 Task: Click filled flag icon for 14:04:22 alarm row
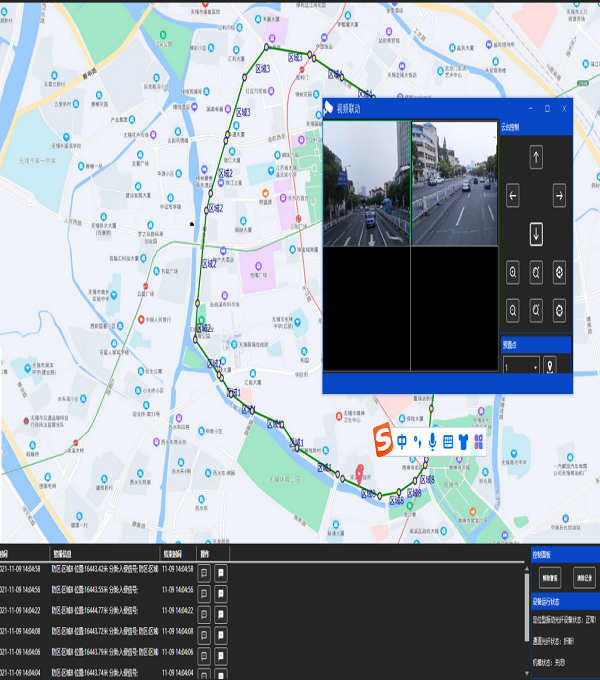(221, 615)
